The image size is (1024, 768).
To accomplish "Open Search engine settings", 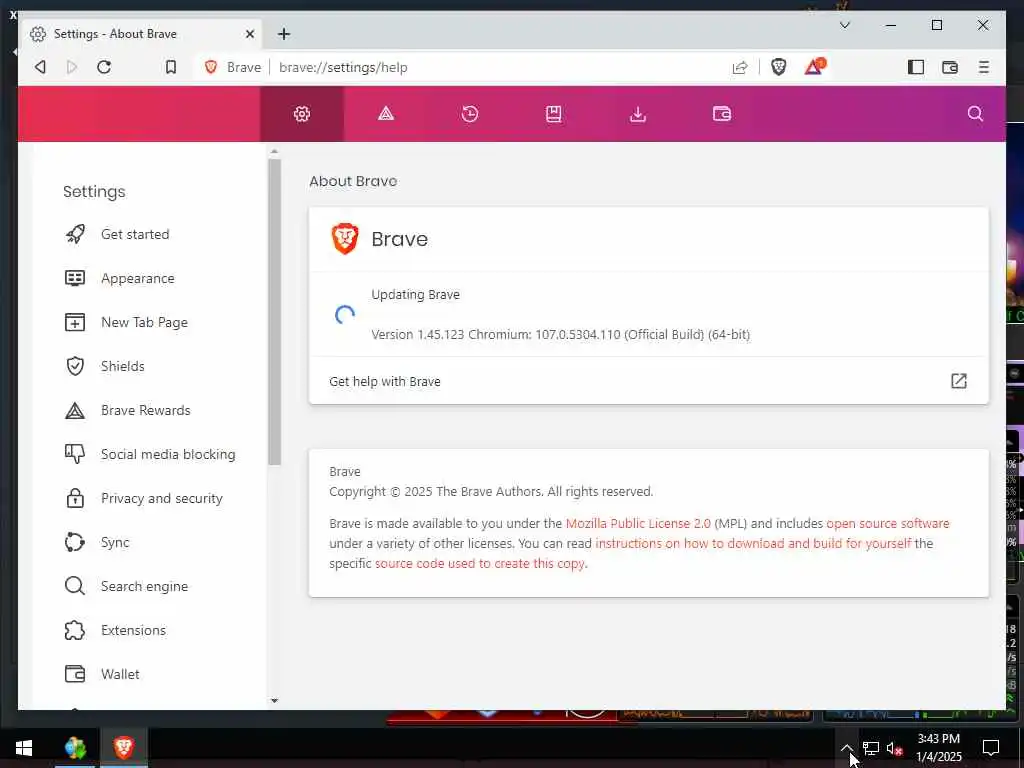I will pyautogui.click(x=144, y=586).
